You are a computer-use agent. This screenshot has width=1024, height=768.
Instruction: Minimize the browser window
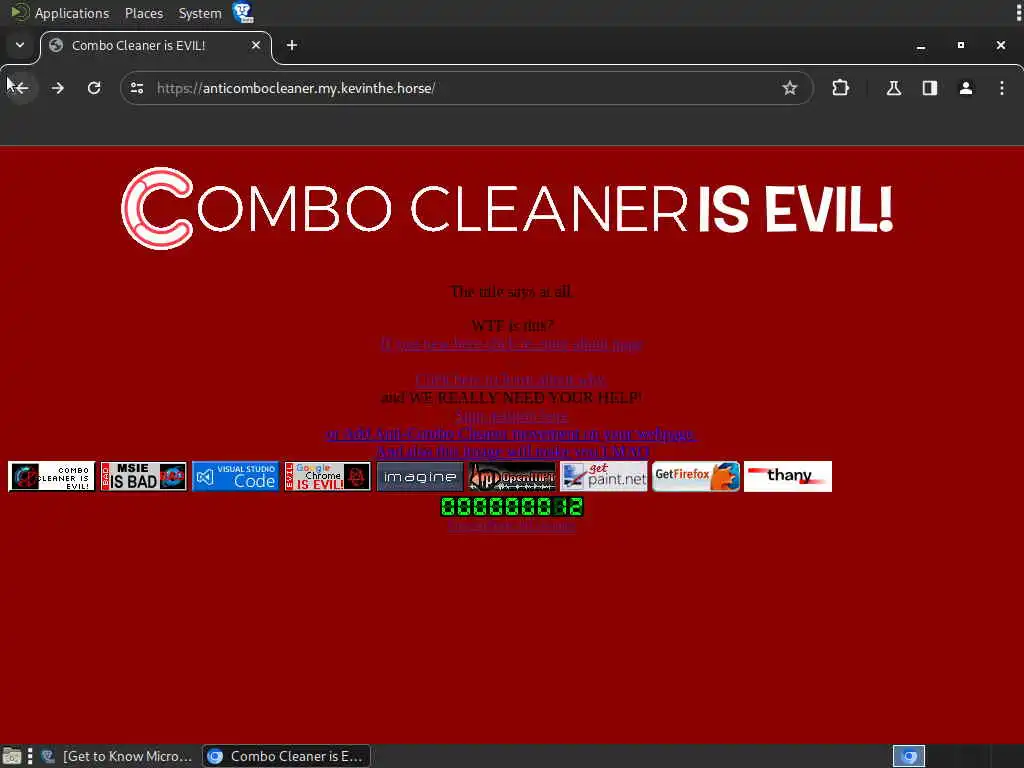pyautogui.click(x=921, y=46)
